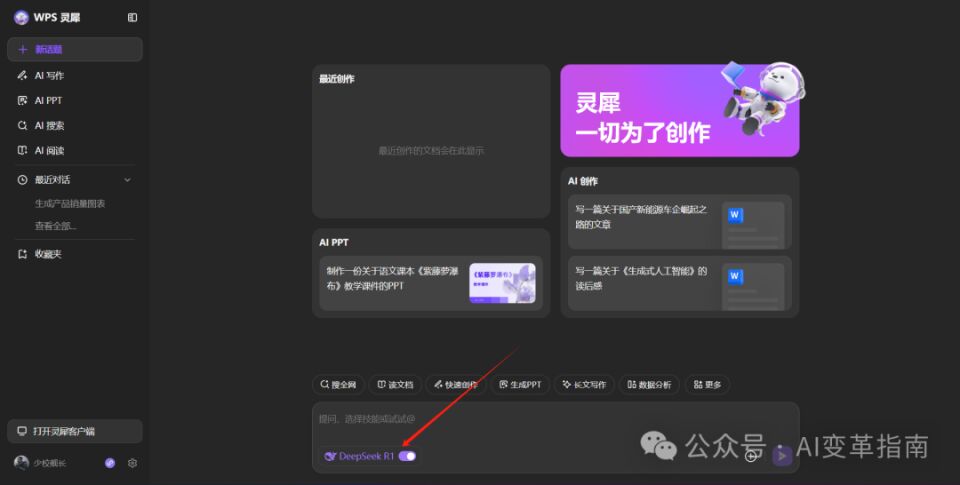This screenshot has height=485, width=960.
Task: Toggle the DeepSeek R1 switch
Action: click(x=407, y=456)
